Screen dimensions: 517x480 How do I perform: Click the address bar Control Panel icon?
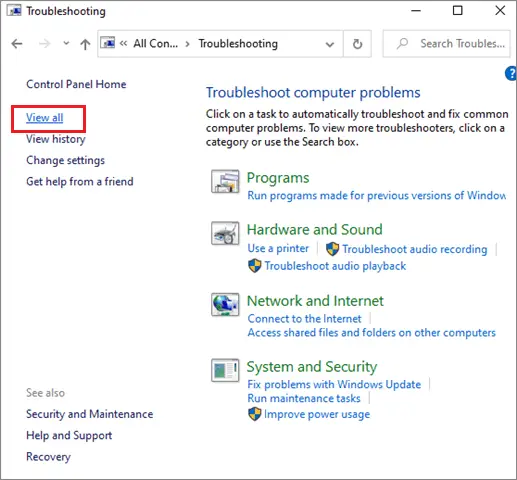tap(108, 43)
